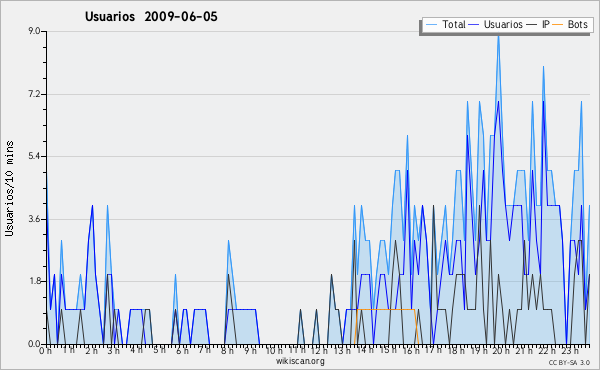This screenshot has width=600, height=370.
Task: Click the '21 h' x-axis label
Action: tap(524, 350)
